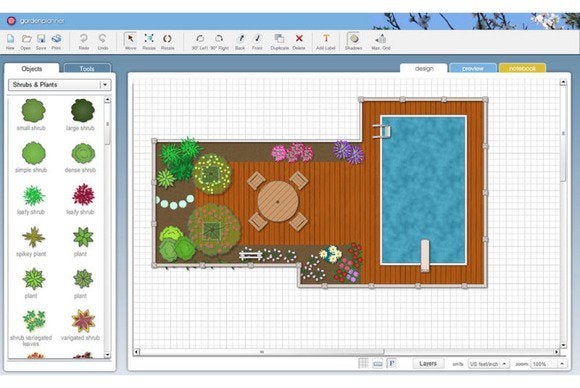Select the Rotate tool
580x388 pixels.
click(168, 41)
